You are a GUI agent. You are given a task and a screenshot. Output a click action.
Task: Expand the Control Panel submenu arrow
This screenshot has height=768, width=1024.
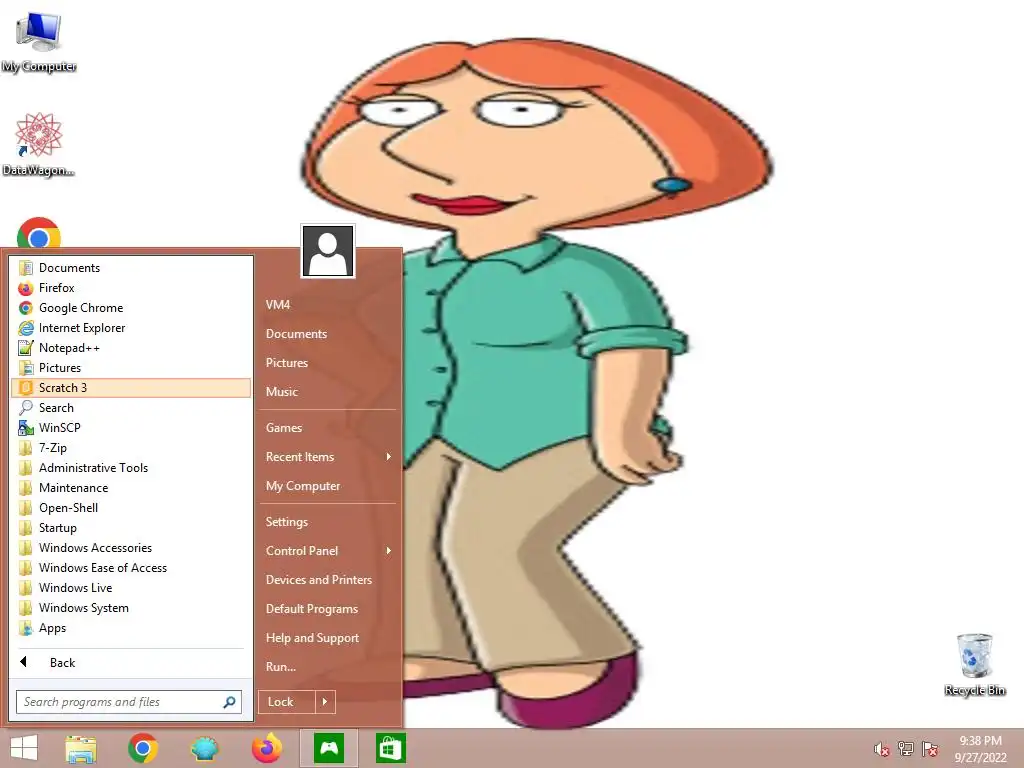point(389,551)
